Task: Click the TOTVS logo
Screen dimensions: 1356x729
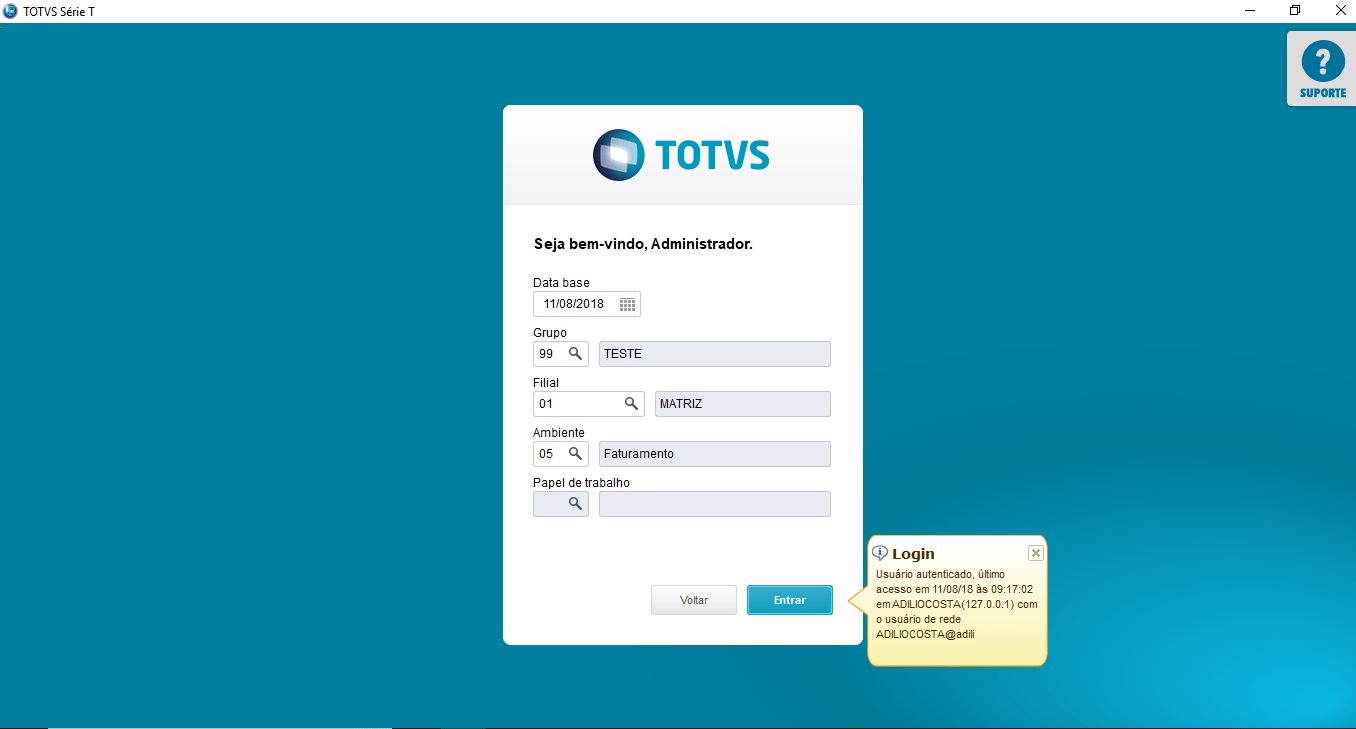Action: (x=681, y=155)
